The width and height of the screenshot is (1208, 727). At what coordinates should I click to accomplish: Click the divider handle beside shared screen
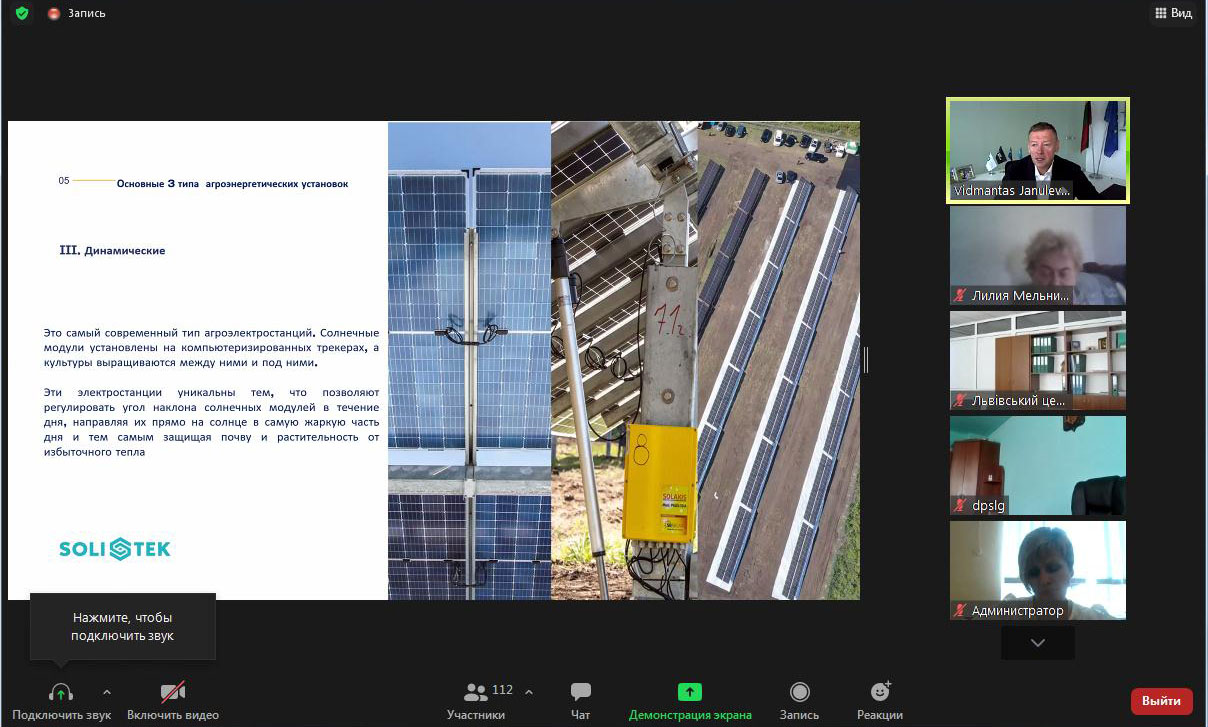point(865,360)
